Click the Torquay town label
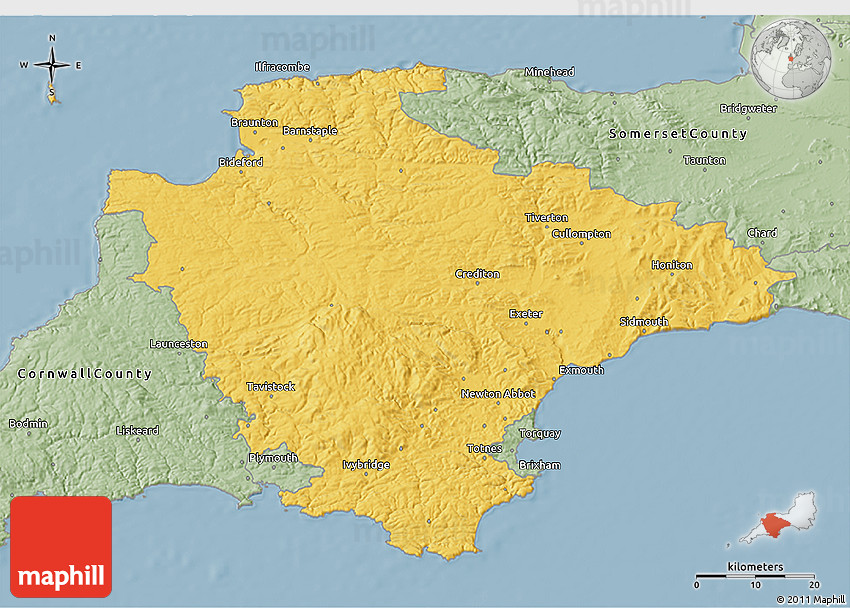The image size is (850, 608). tap(540, 434)
